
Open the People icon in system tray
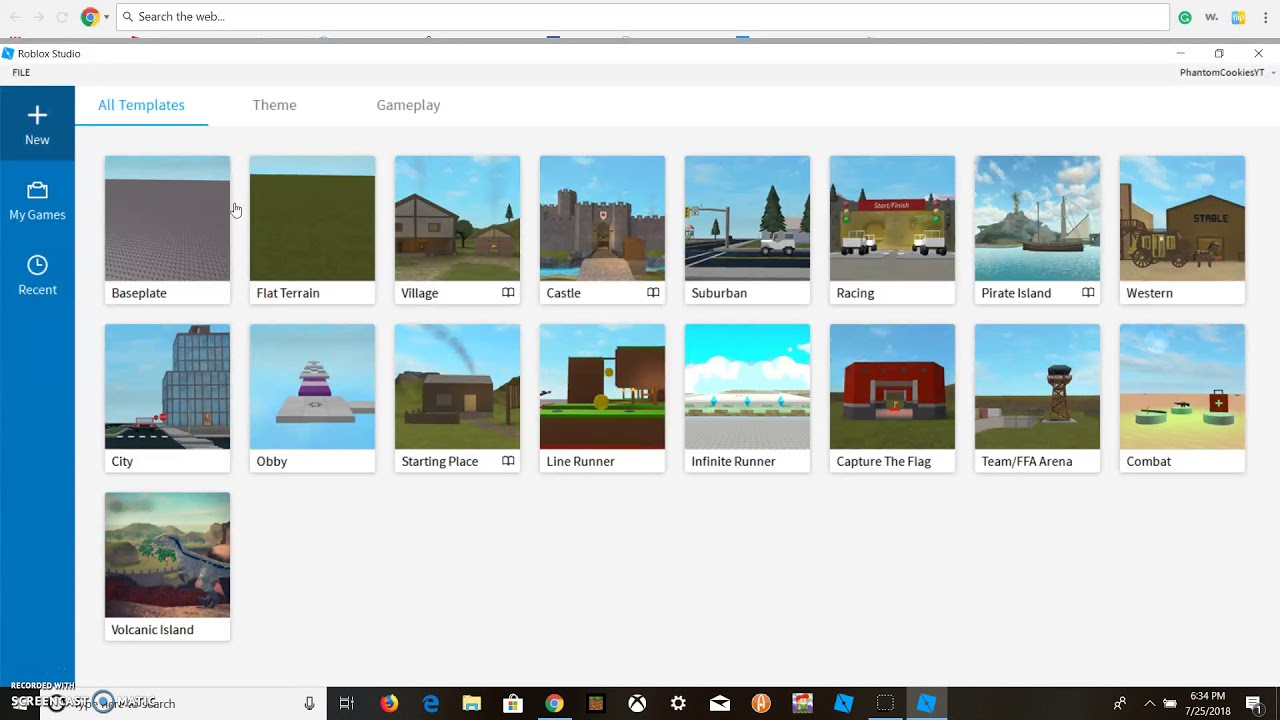point(1120,703)
